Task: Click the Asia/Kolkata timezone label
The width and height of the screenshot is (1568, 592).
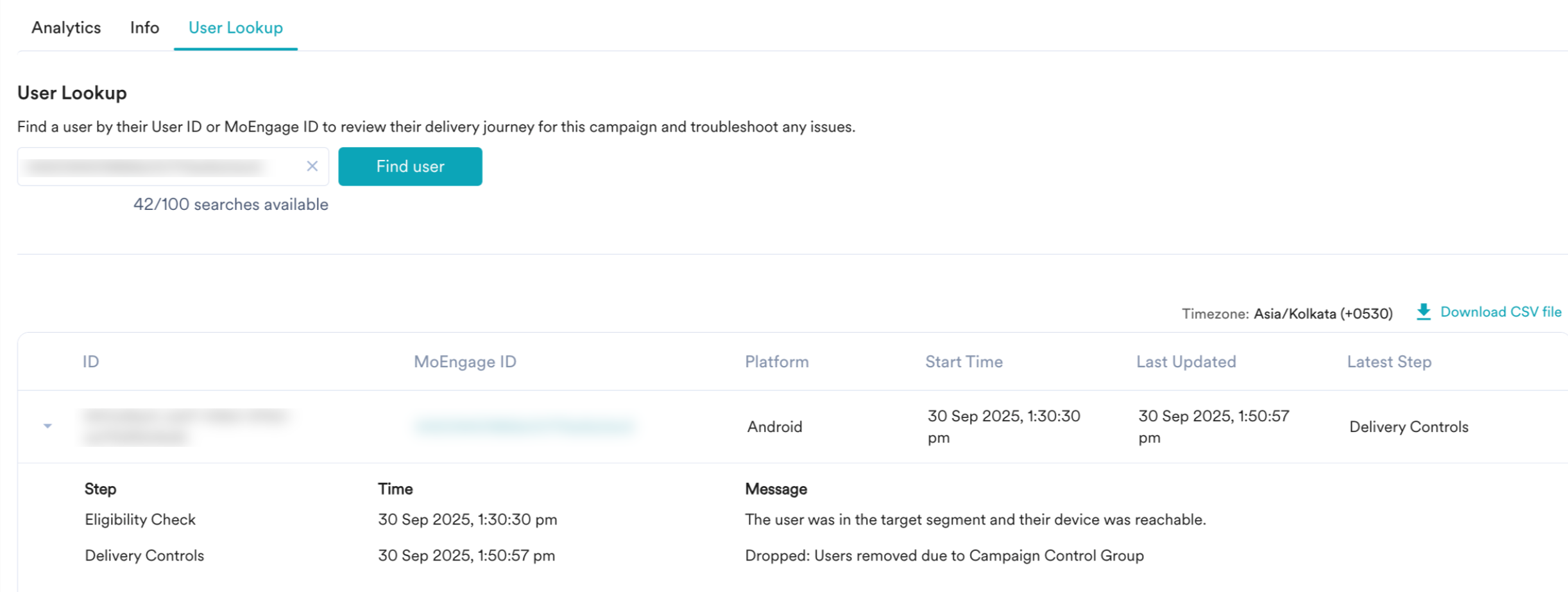Action: coord(1322,313)
